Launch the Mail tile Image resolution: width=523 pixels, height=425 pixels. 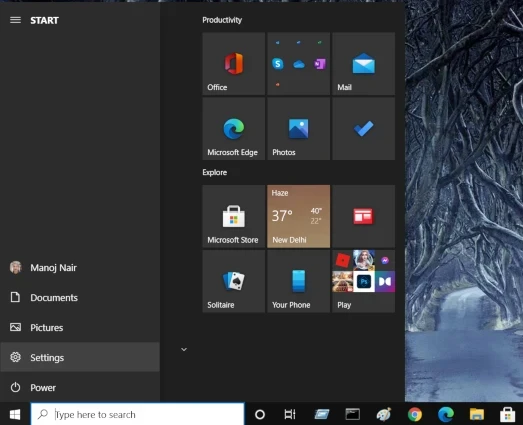[x=364, y=63]
